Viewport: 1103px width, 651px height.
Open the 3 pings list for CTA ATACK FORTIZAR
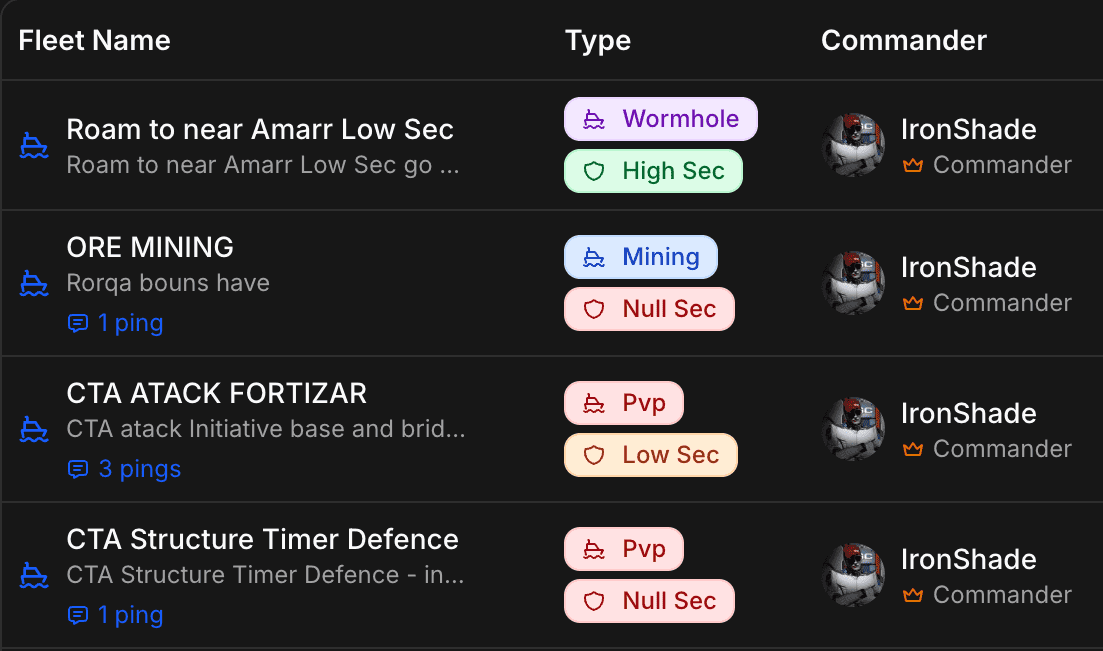tap(123, 468)
